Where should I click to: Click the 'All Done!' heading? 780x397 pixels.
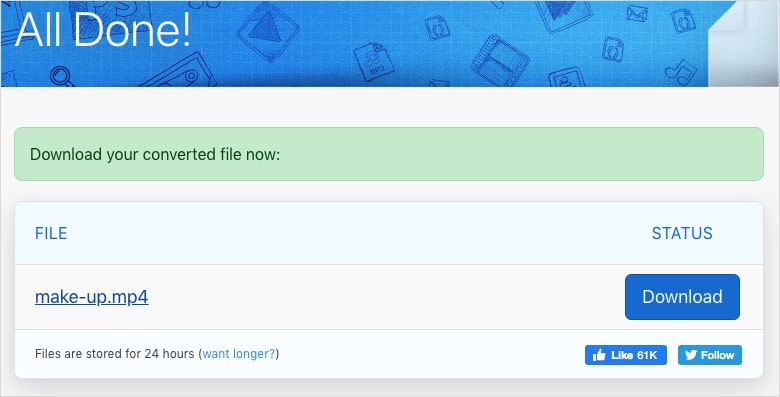coord(103,29)
